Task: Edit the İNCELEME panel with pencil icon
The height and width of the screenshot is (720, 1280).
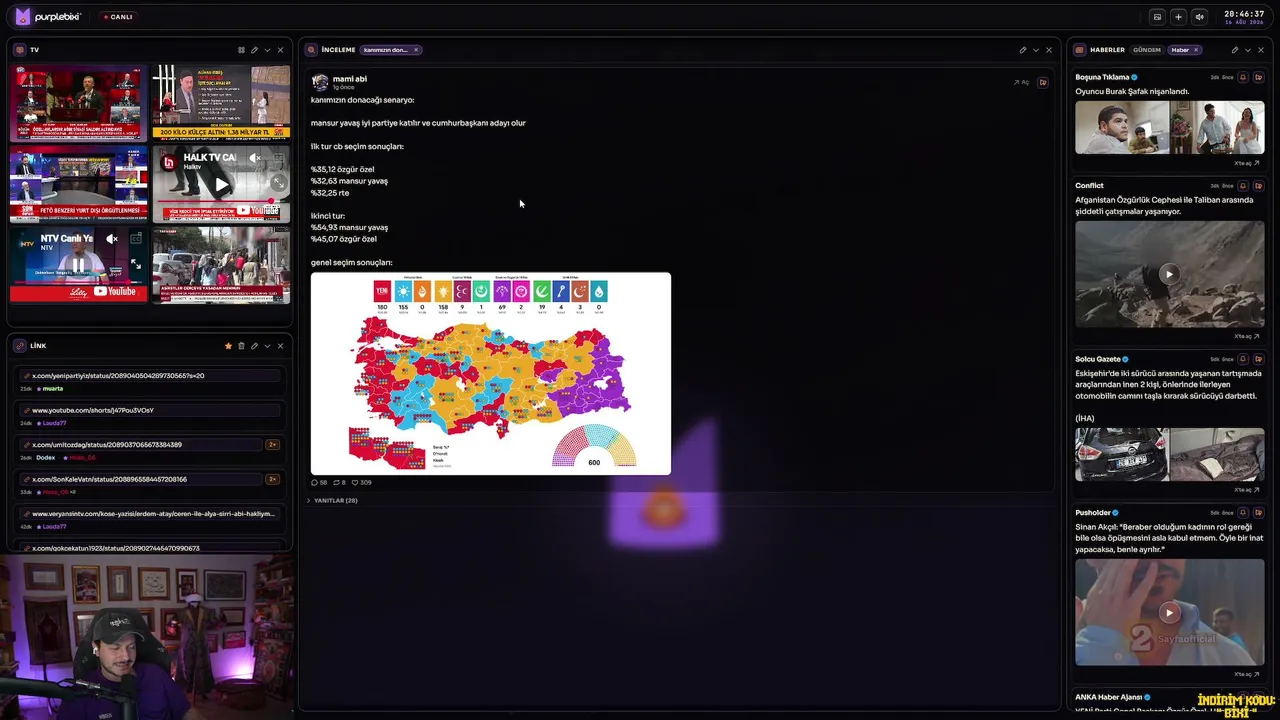Action: [x=1022, y=50]
